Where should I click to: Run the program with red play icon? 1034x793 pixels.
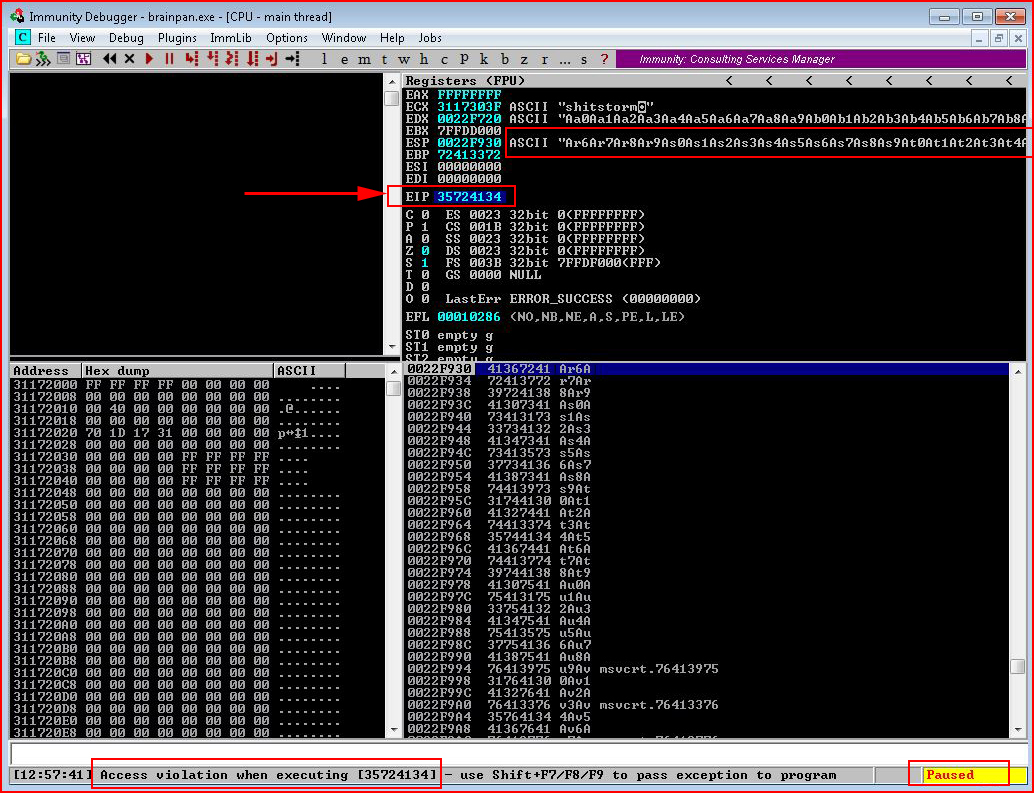coord(150,59)
